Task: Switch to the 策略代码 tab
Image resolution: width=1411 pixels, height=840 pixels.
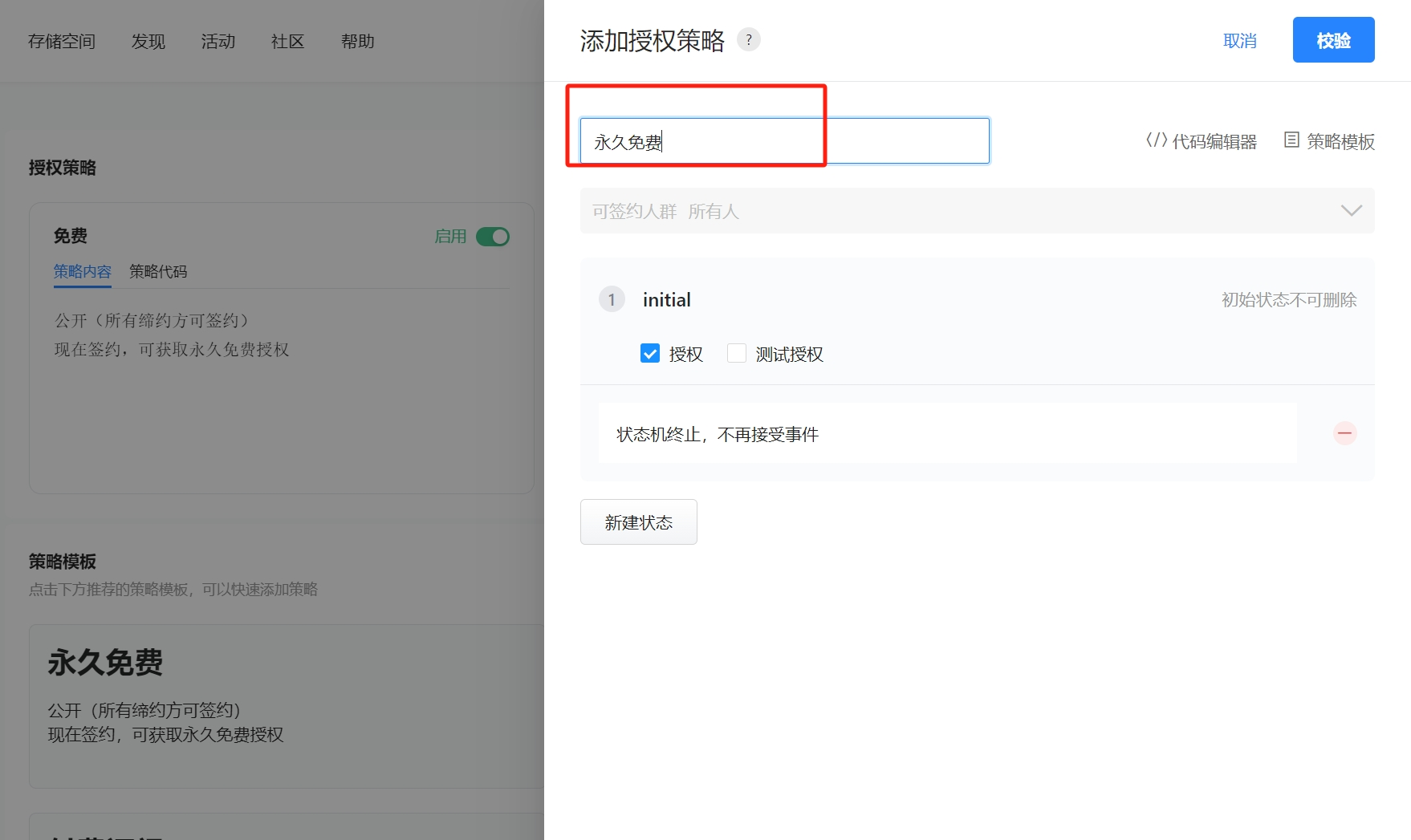Action: tap(158, 271)
